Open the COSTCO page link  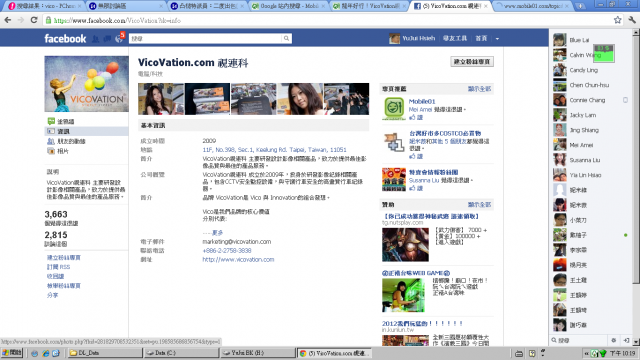[x=445, y=133]
